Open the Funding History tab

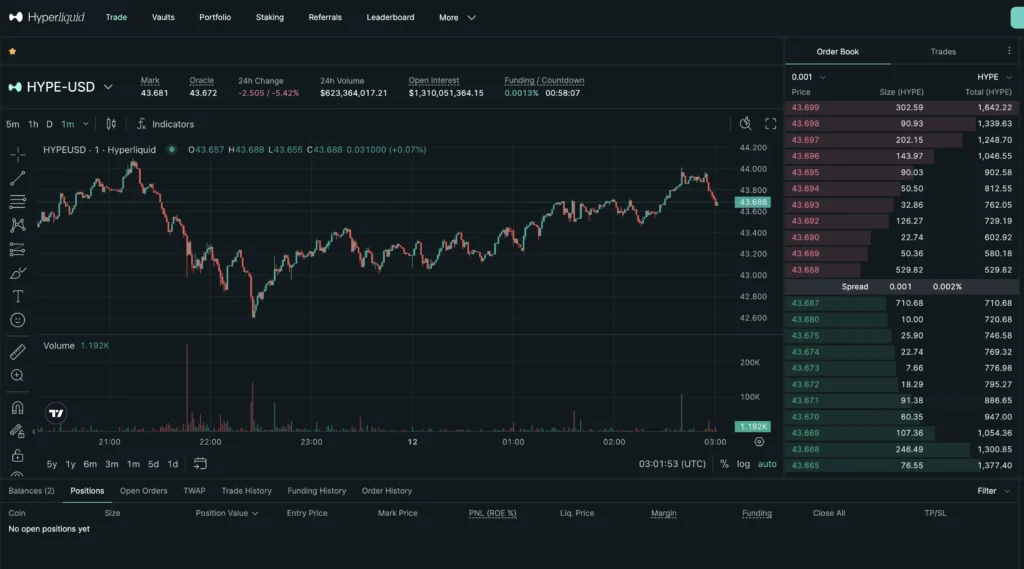(x=317, y=491)
